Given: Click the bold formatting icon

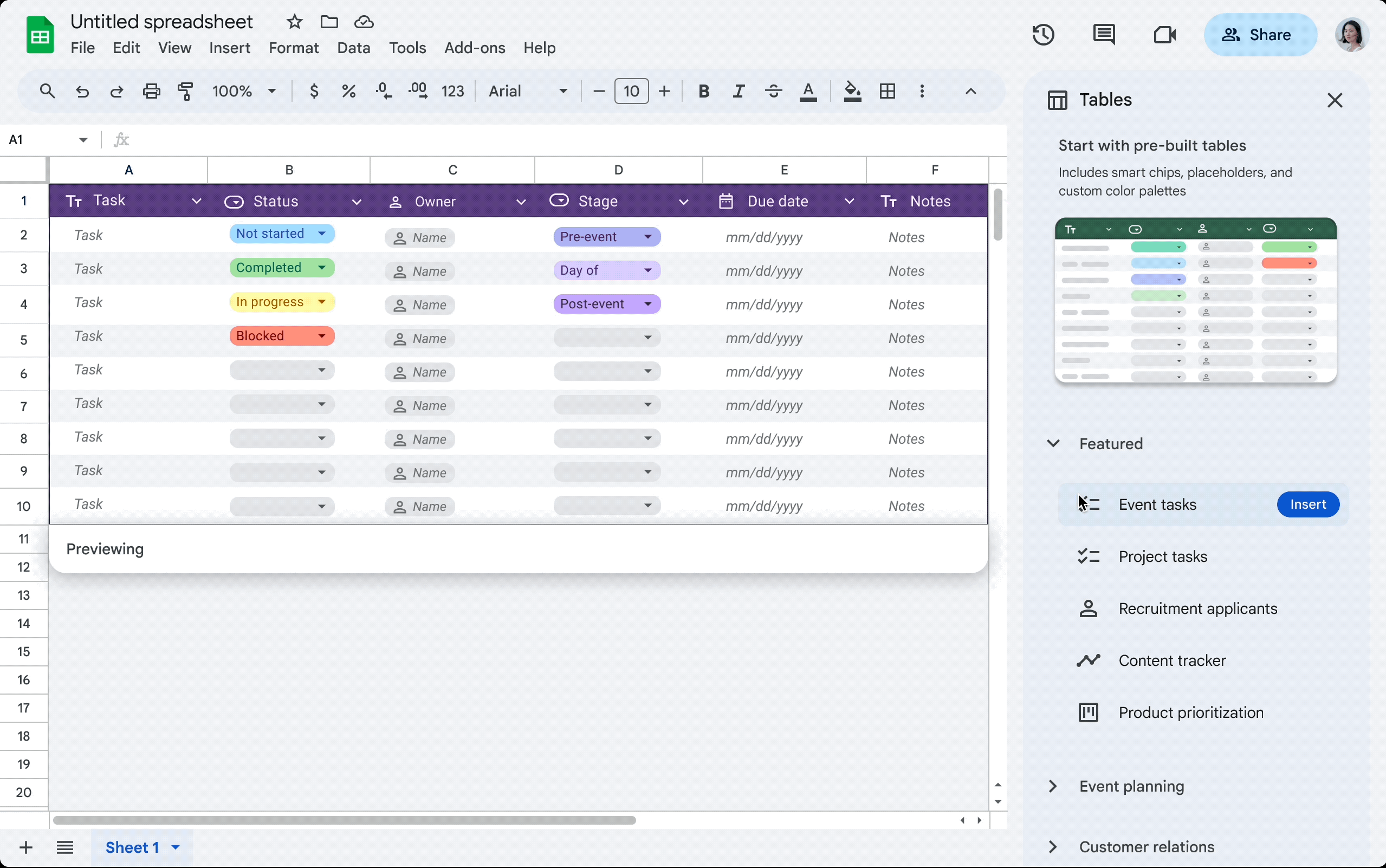Looking at the screenshot, I should point(702,91).
